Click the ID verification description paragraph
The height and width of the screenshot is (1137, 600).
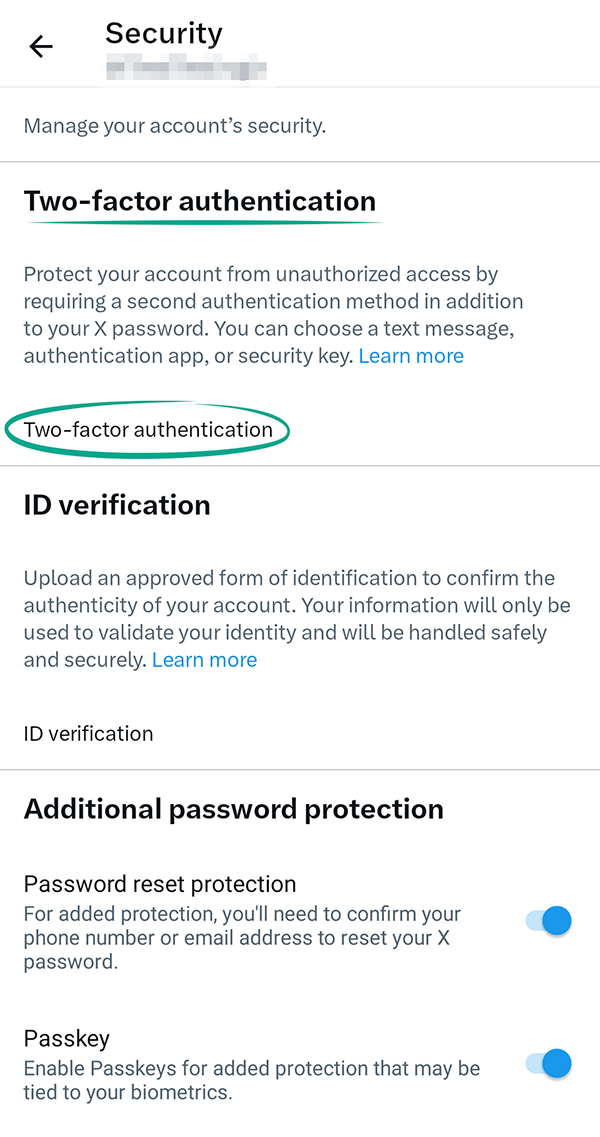(x=295, y=618)
